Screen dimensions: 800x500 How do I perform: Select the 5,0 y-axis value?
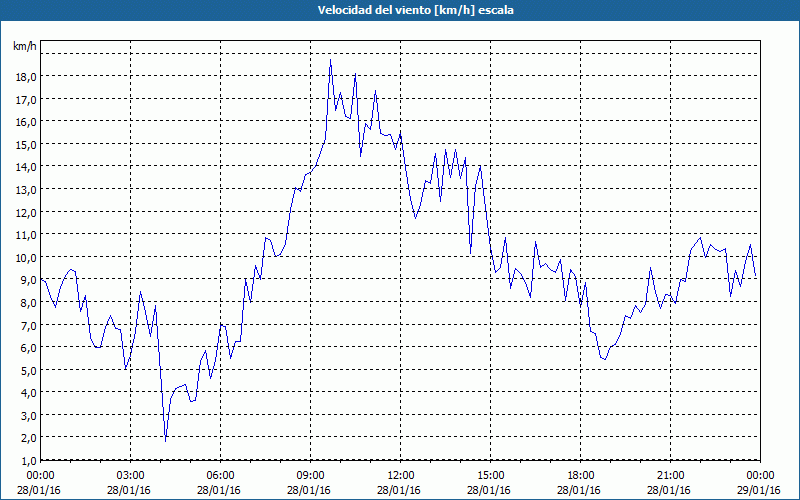[29, 370]
